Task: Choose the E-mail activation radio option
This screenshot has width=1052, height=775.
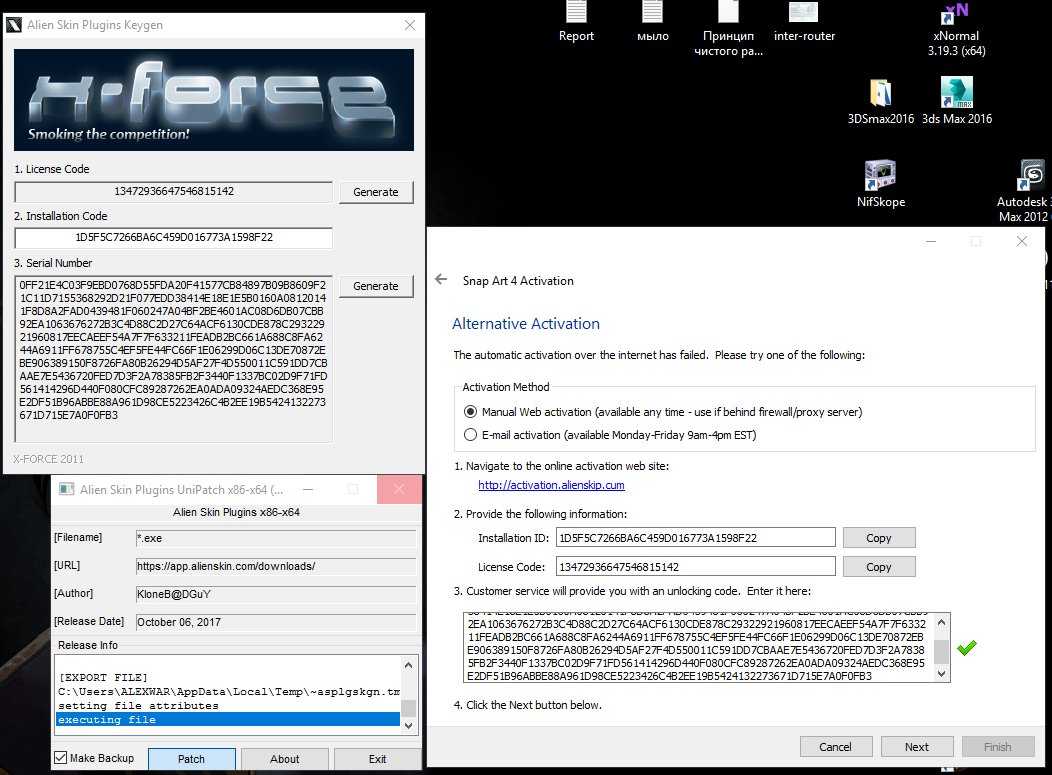Action: pos(470,435)
